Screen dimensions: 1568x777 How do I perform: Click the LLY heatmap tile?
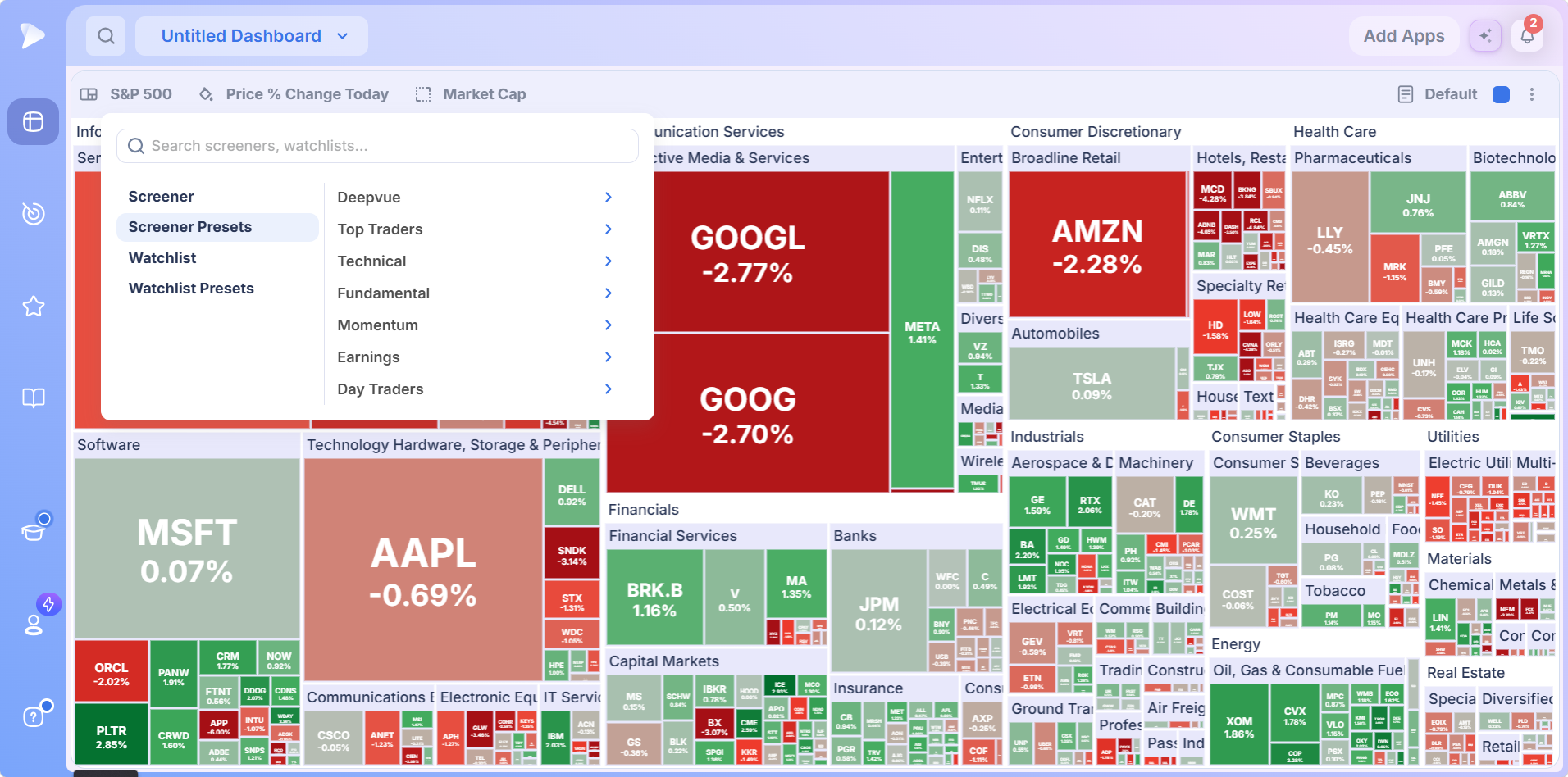1329,239
